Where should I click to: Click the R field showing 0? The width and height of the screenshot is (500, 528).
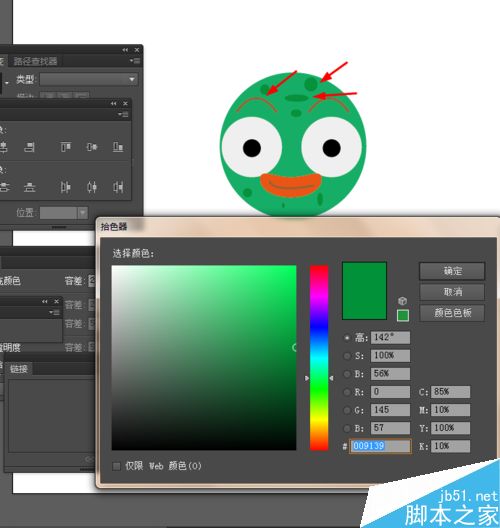click(391, 392)
